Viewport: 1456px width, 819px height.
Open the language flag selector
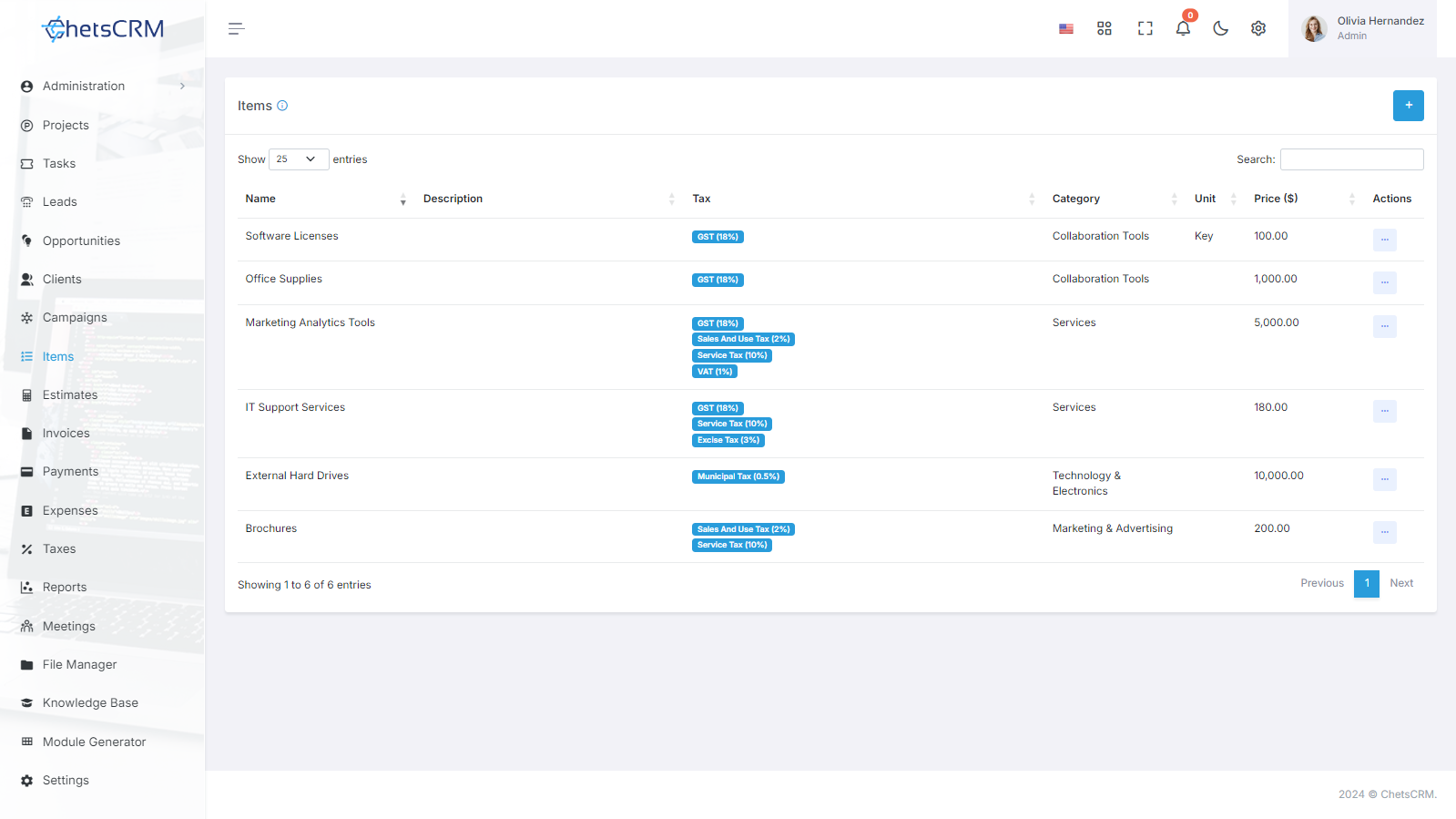1066,28
